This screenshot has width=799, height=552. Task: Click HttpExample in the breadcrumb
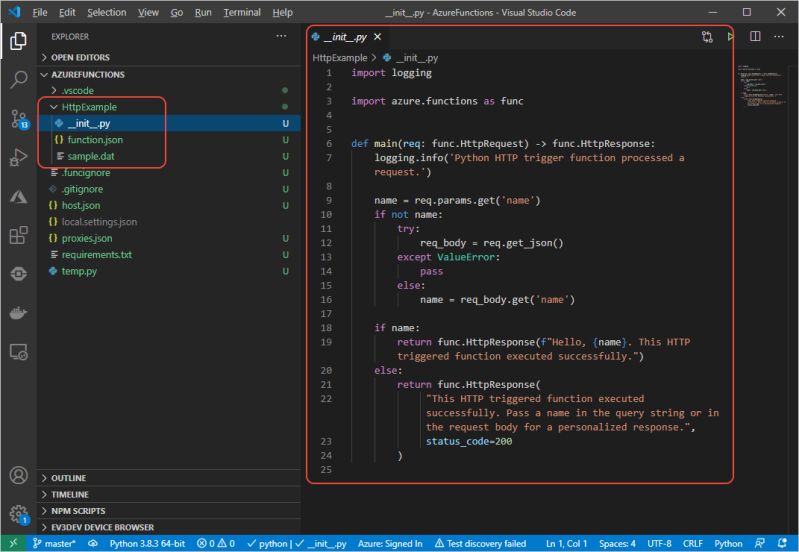[x=339, y=58]
